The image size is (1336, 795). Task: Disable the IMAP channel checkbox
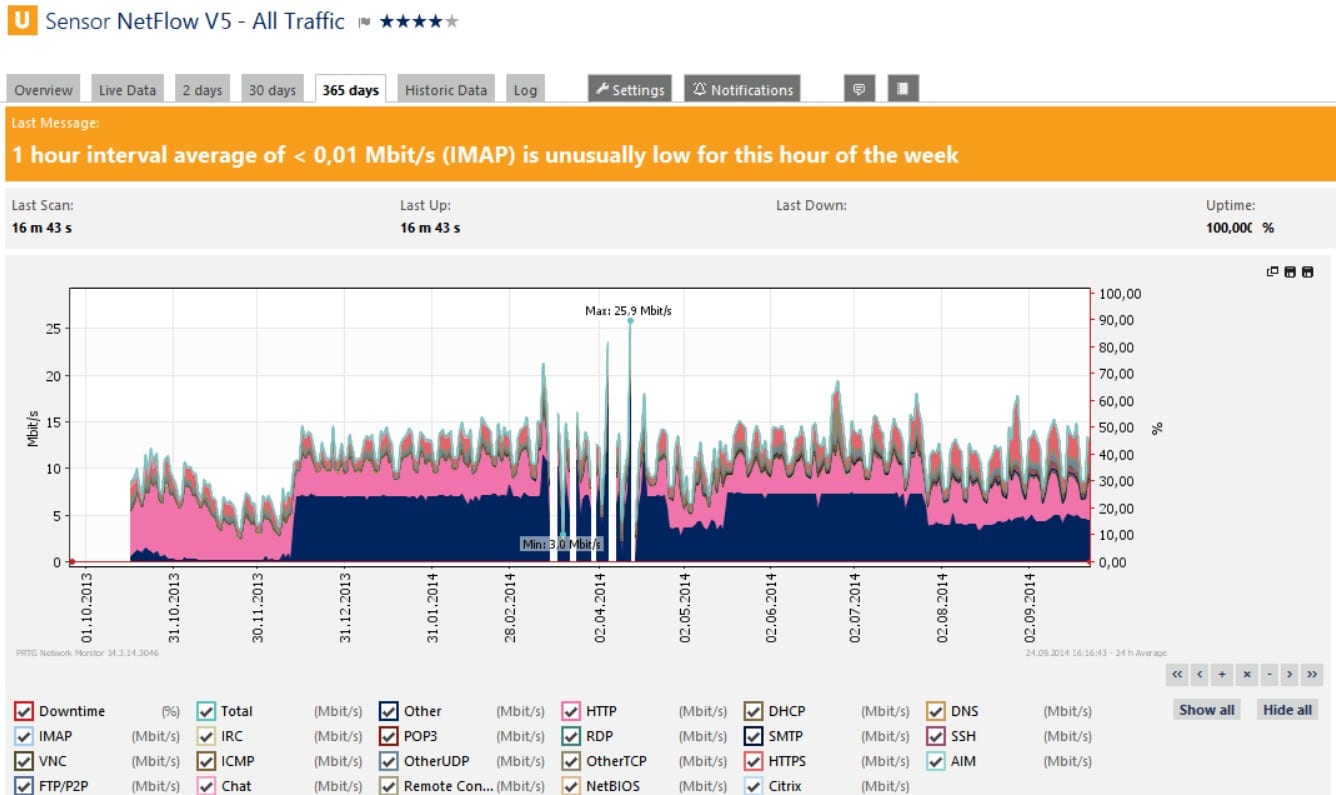tap(24, 736)
